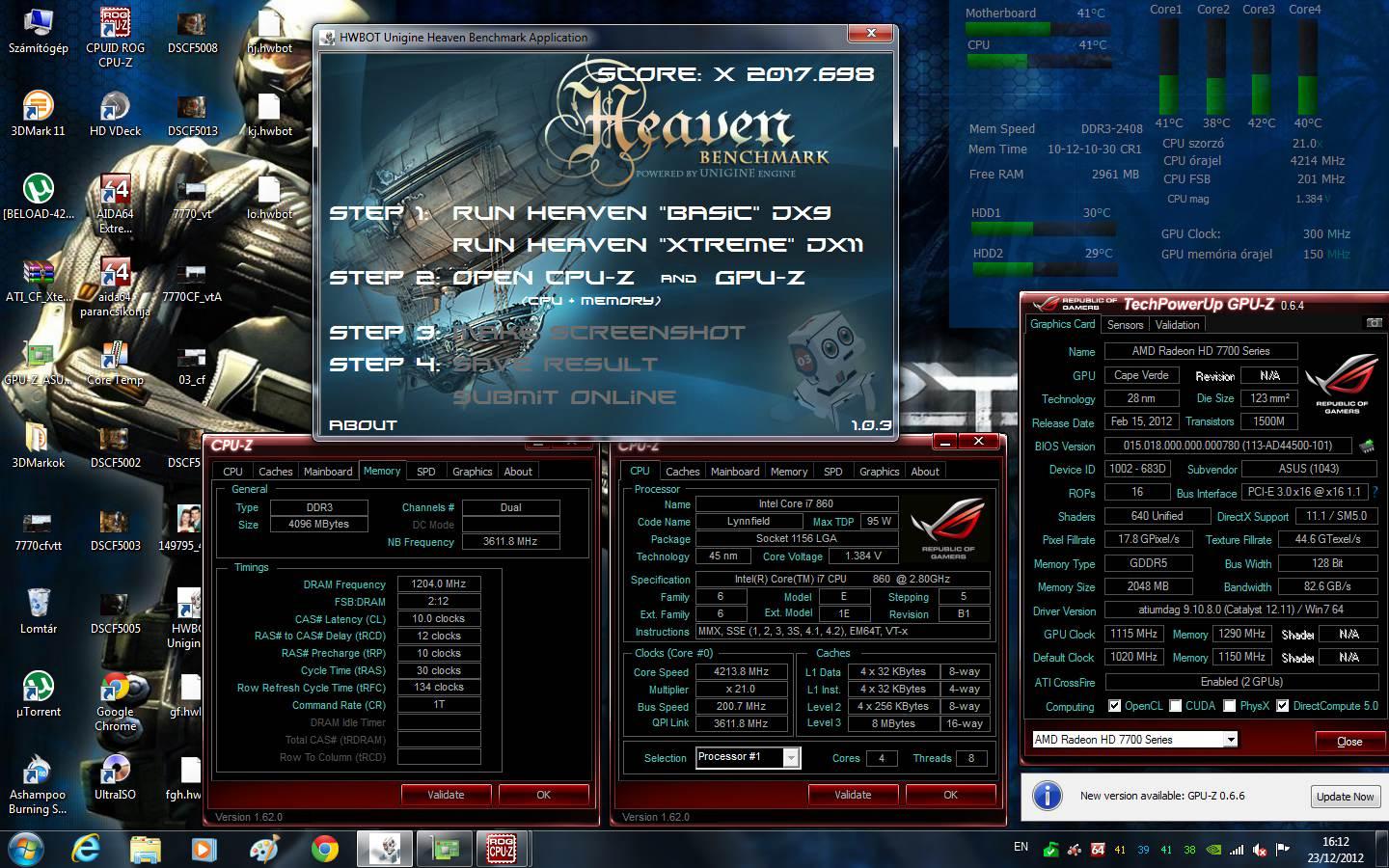Click Open CPU-Z in Heaven app

tap(543, 278)
